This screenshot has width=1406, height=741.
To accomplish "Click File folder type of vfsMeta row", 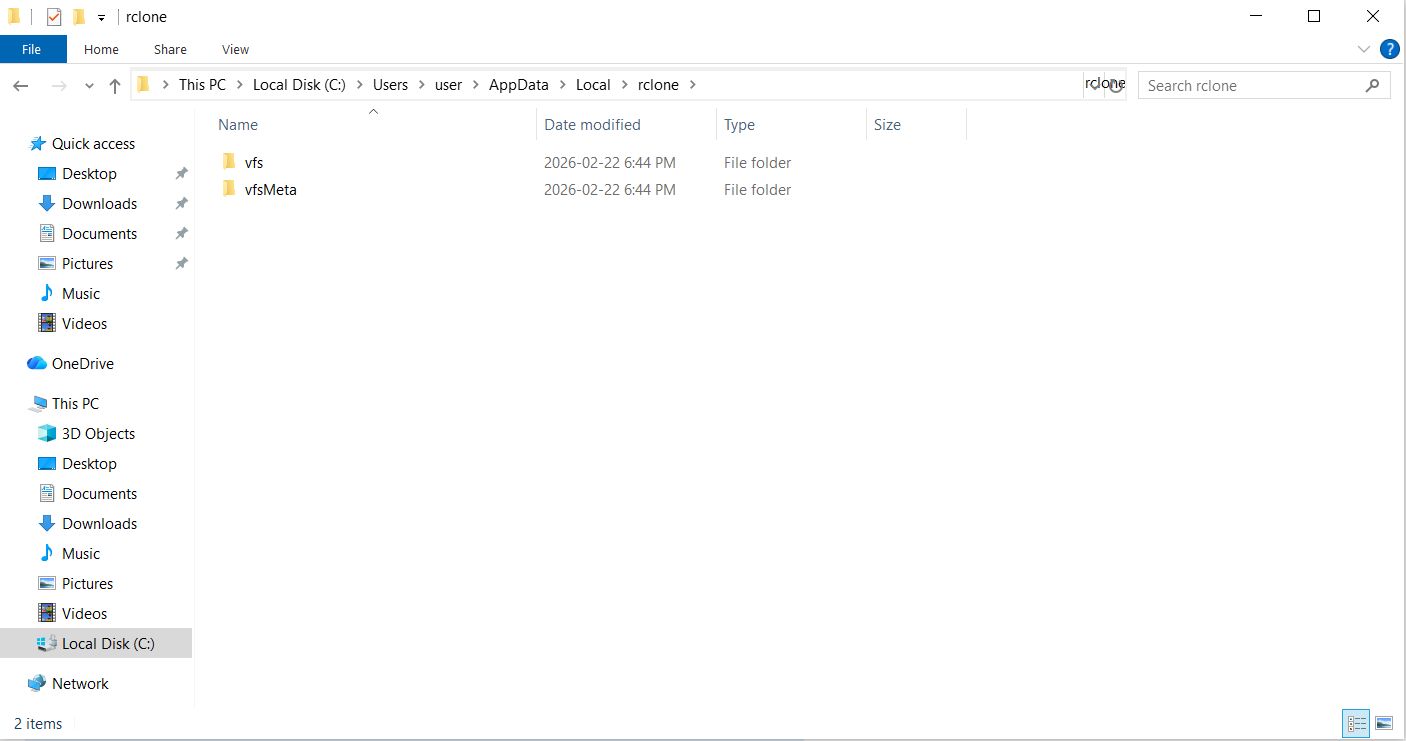I will pyautogui.click(x=757, y=189).
